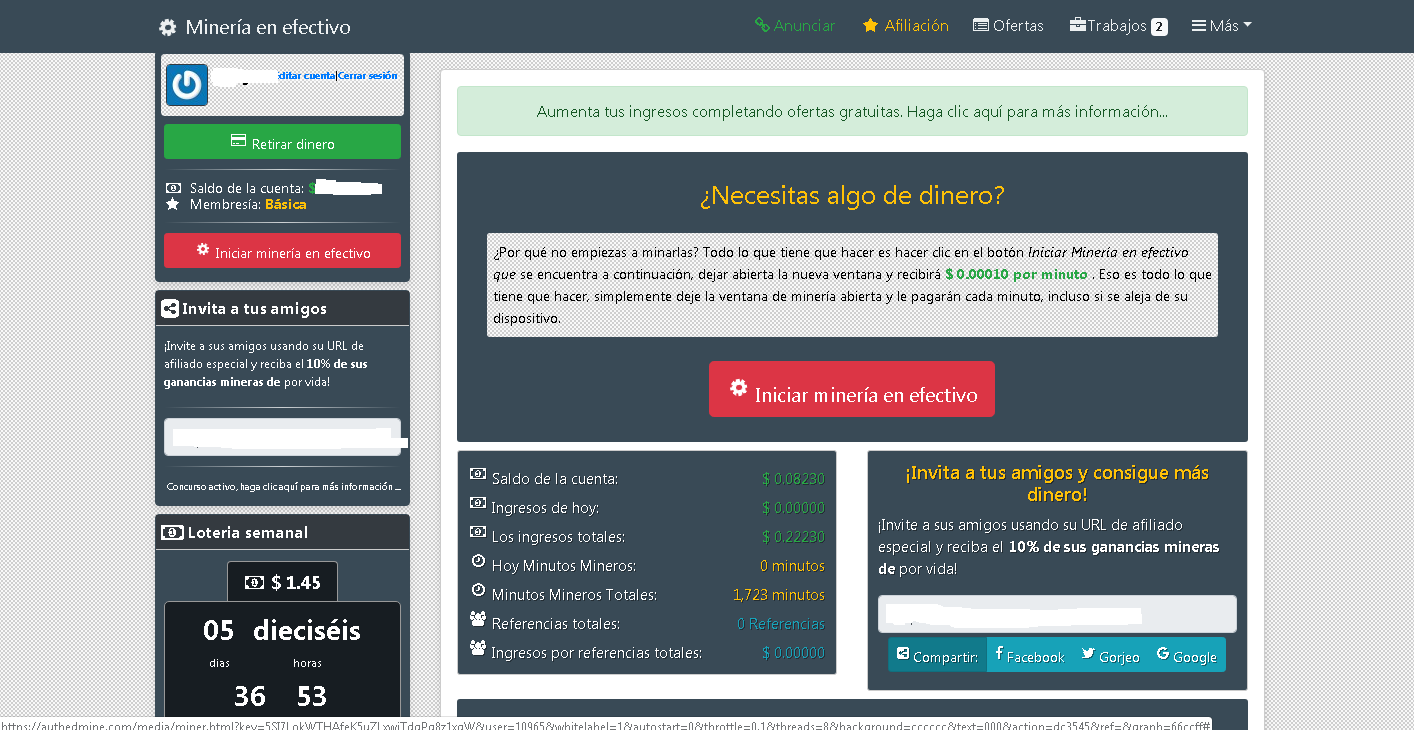The image size is (1414, 730).
Task: Click the people icon beside Ingresos por referencias totales
Action: tap(478, 649)
